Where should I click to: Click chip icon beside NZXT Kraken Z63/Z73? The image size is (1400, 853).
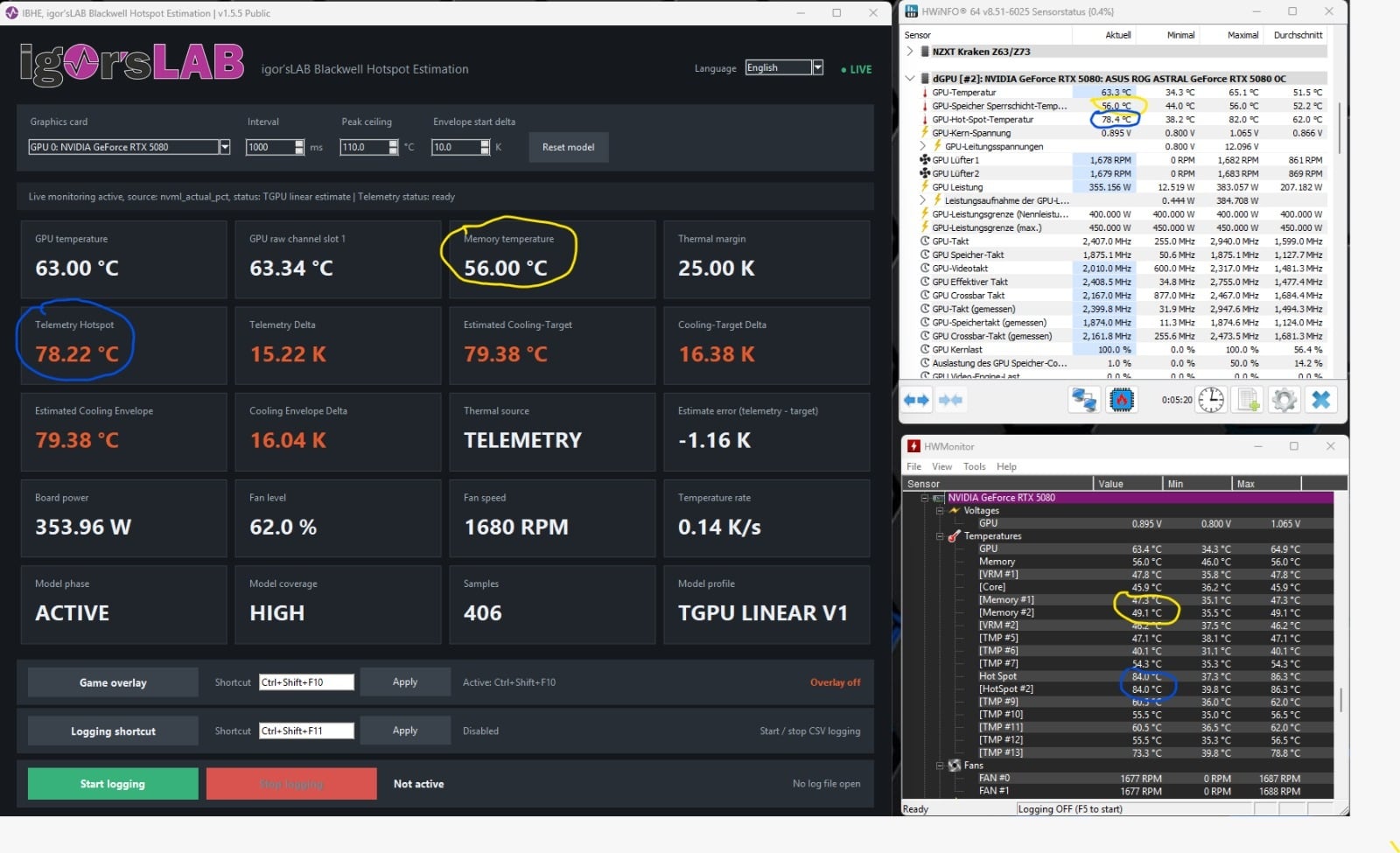pyautogui.click(x=925, y=52)
